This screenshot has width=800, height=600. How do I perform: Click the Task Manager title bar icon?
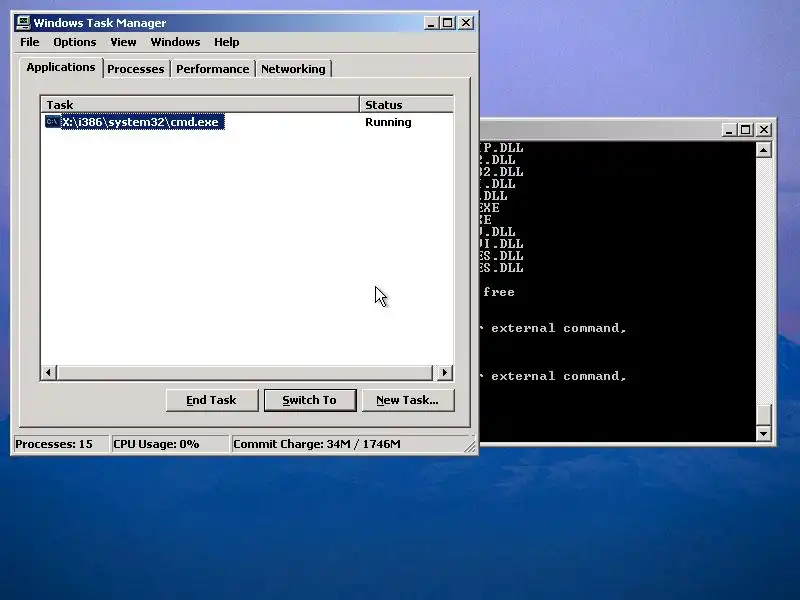point(23,22)
